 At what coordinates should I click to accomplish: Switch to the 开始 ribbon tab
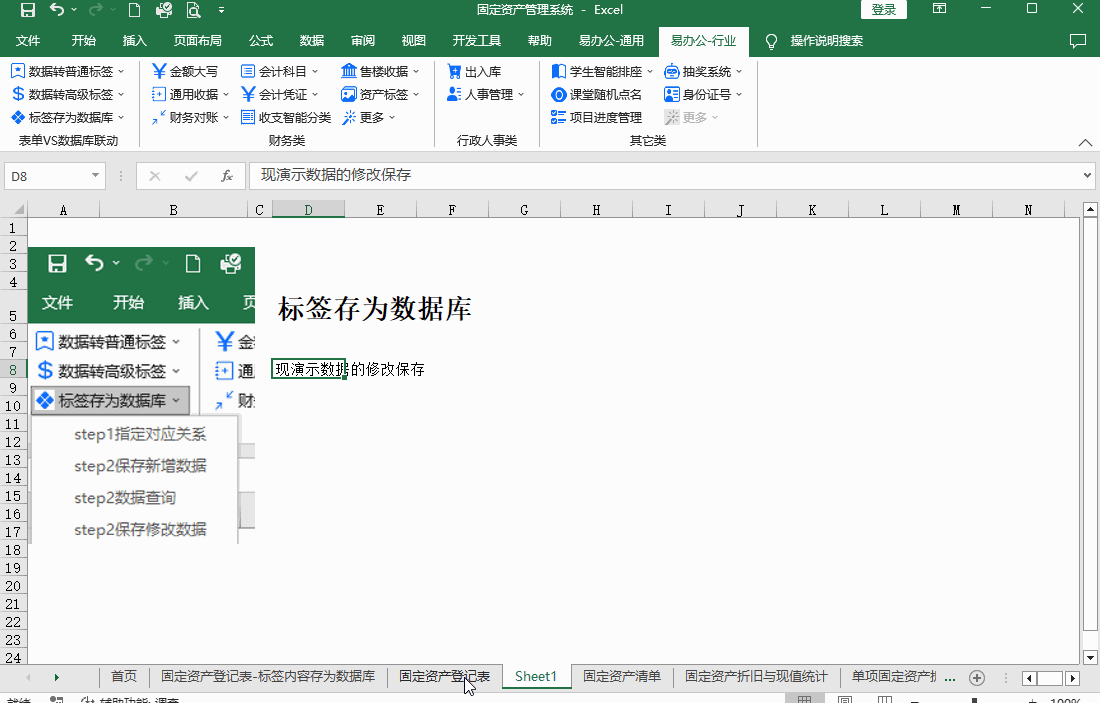tap(83, 41)
